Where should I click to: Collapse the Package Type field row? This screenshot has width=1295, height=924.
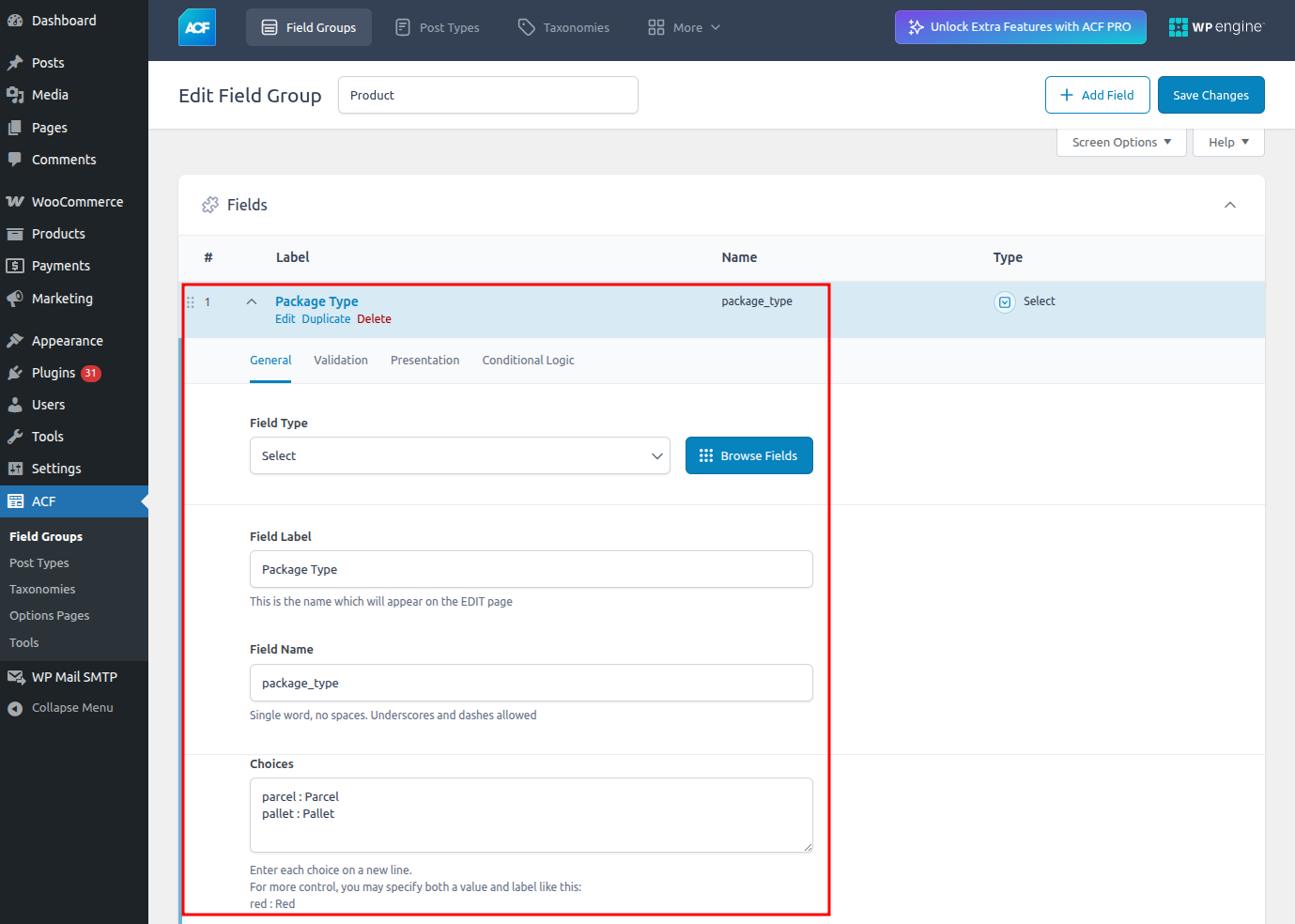pos(252,301)
